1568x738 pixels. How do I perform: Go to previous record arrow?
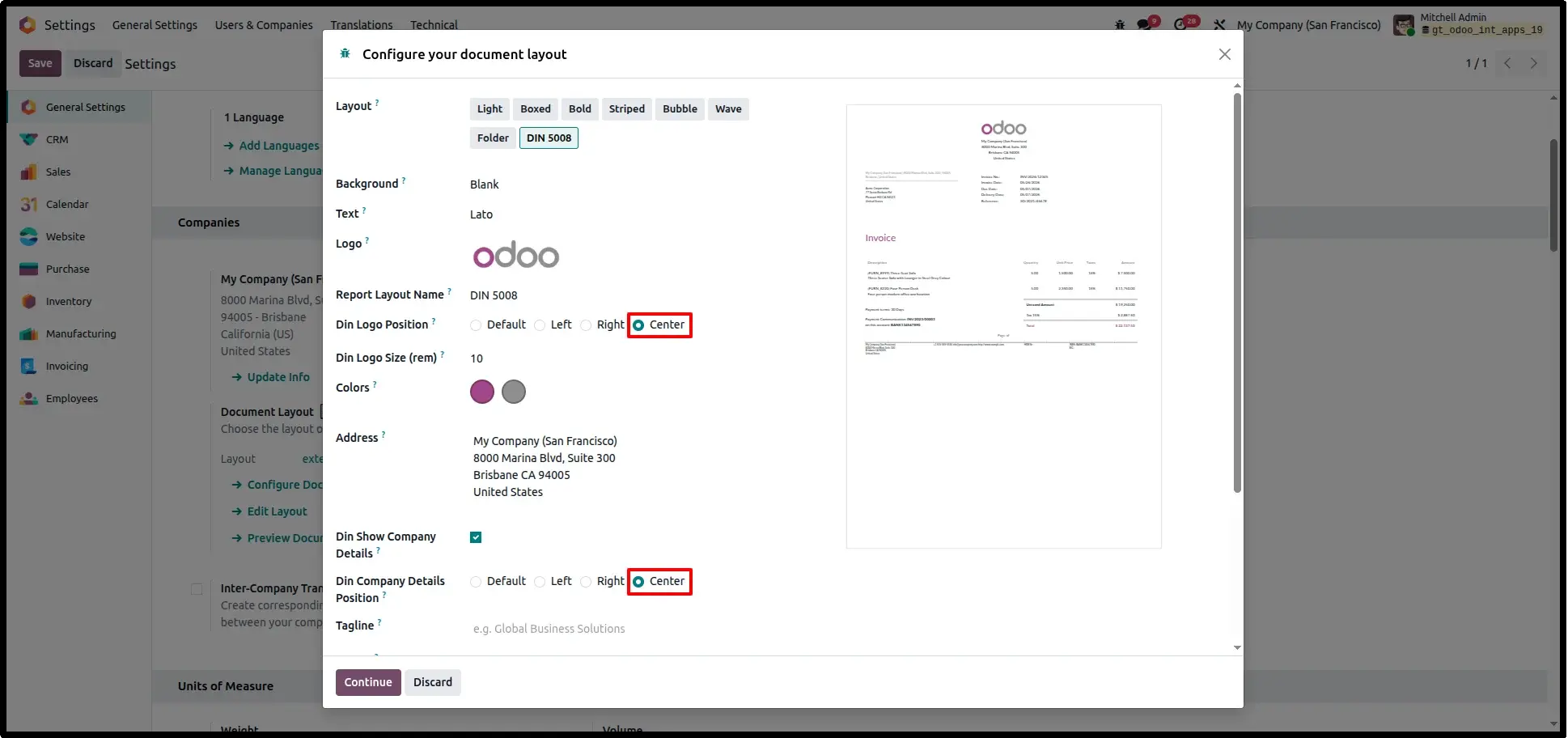click(1507, 63)
